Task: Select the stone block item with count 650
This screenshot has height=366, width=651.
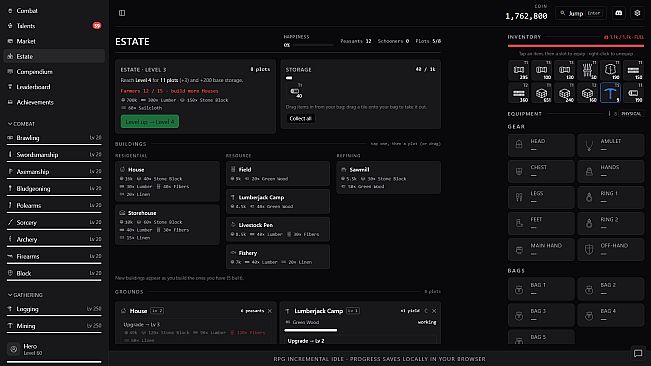Action: (541, 93)
